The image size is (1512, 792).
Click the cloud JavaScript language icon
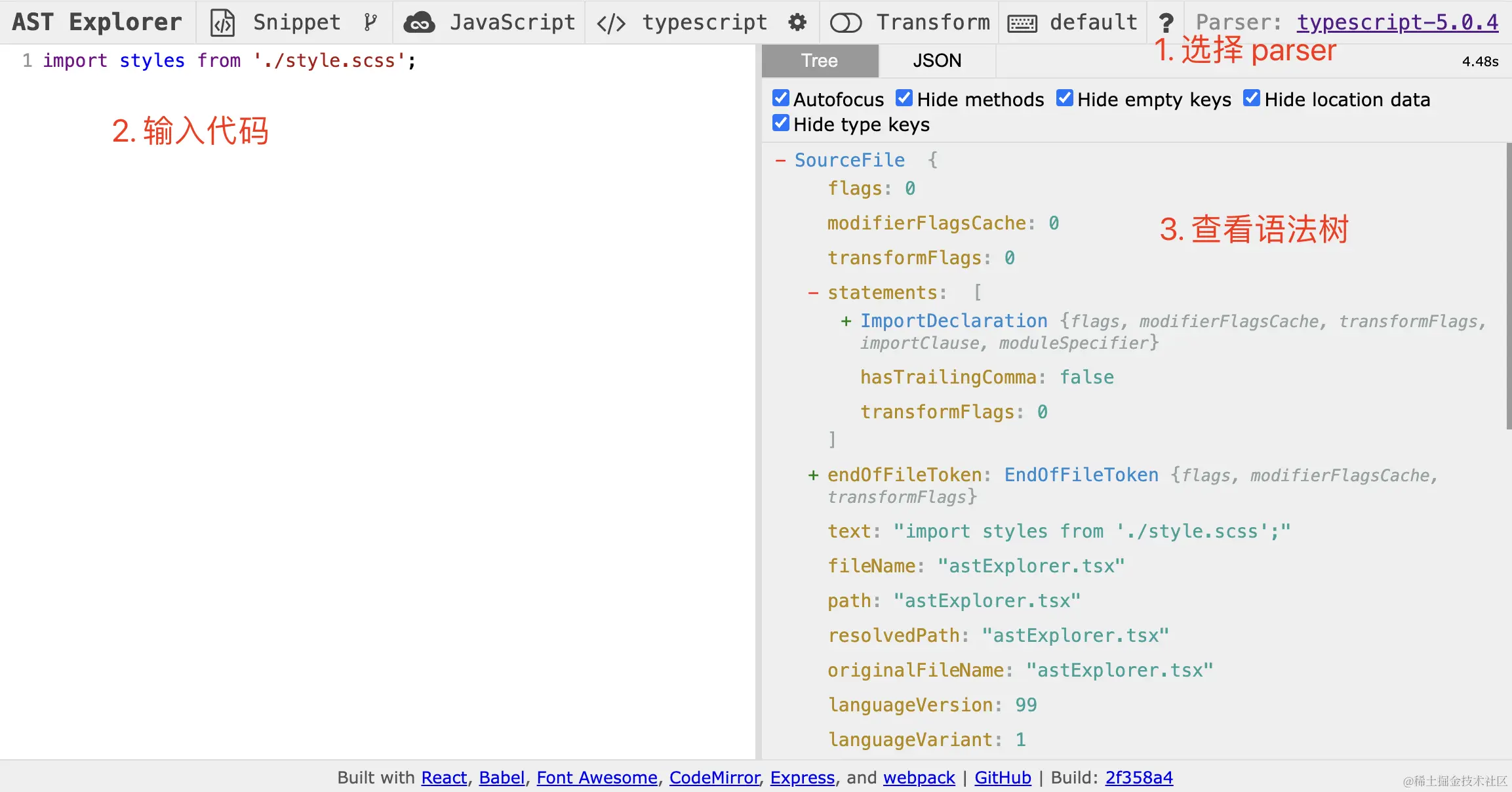(x=419, y=23)
